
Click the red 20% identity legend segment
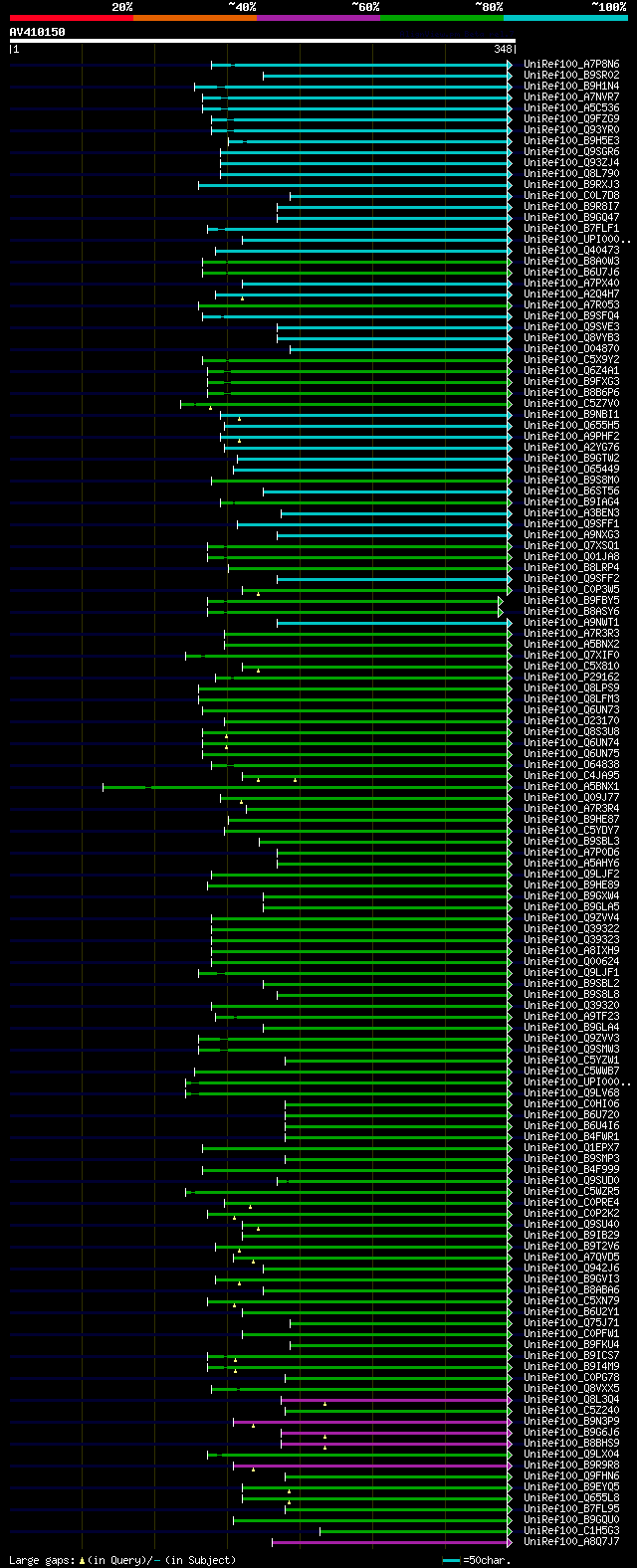pyautogui.click(x=72, y=18)
